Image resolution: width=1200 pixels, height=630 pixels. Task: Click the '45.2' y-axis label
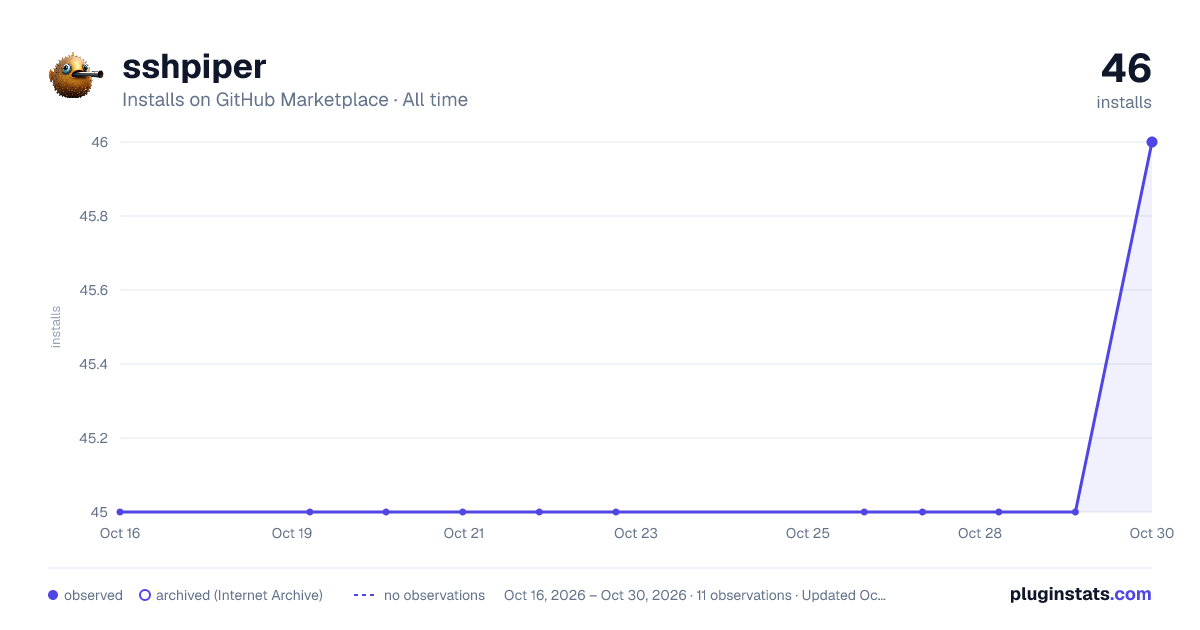click(93, 438)
